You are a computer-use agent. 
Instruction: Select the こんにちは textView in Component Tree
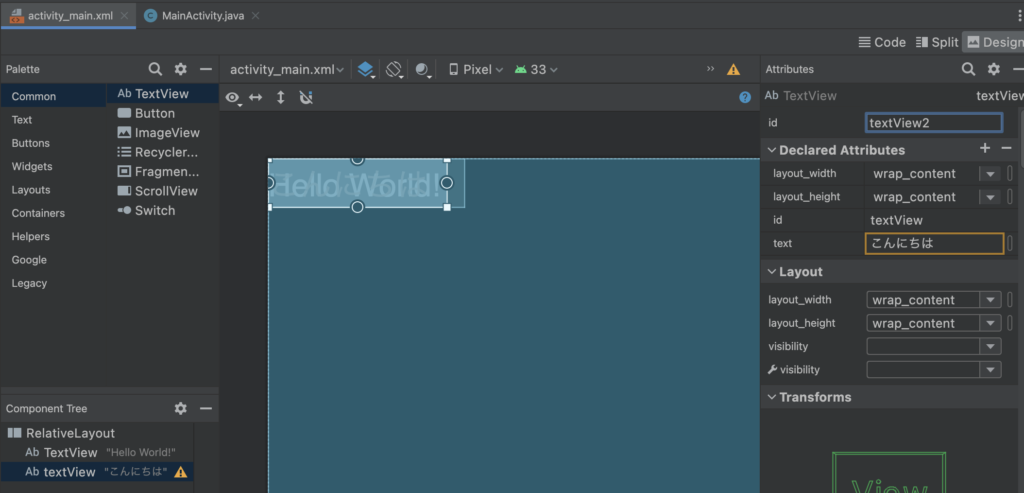(x=70, y=472)
